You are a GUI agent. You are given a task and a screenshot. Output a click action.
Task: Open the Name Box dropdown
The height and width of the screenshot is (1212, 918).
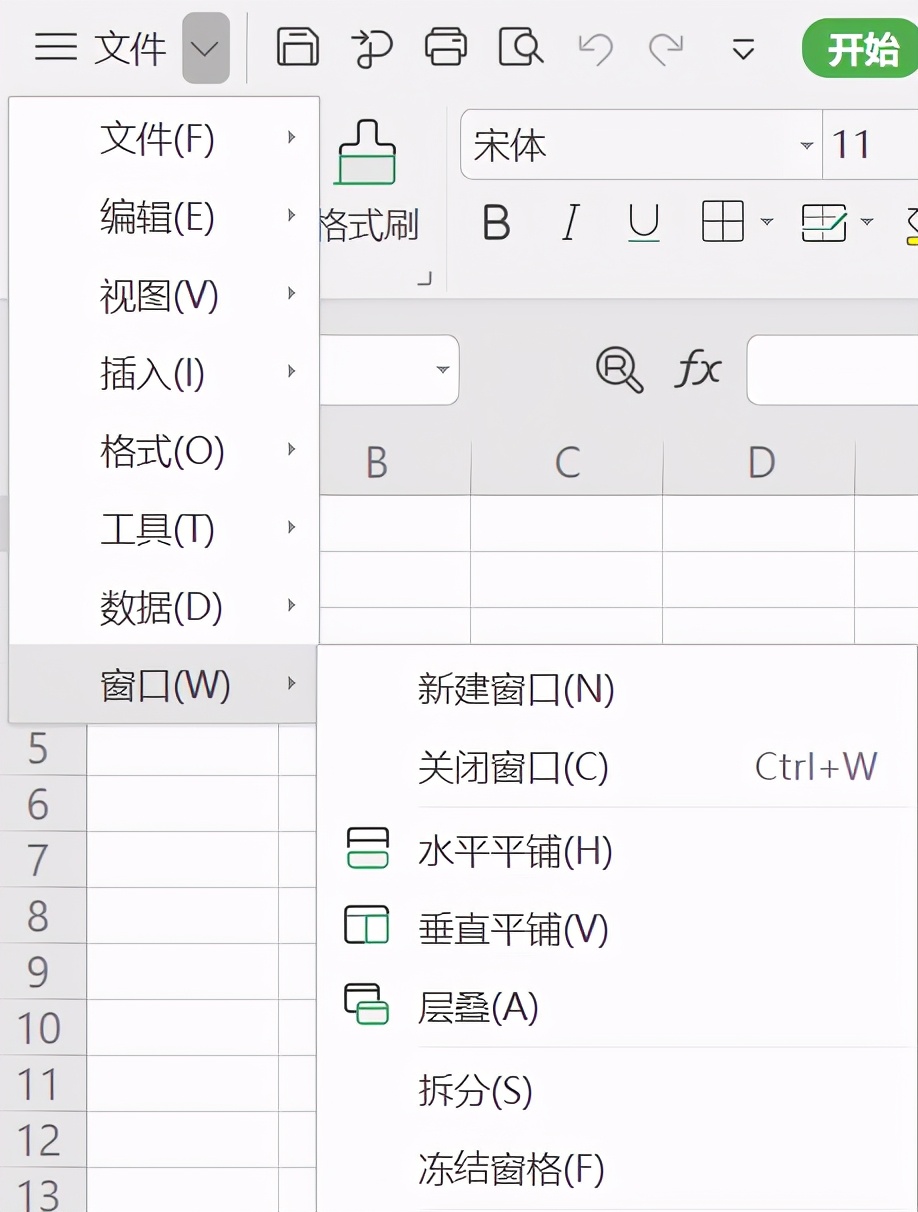(x=441, y=371)
